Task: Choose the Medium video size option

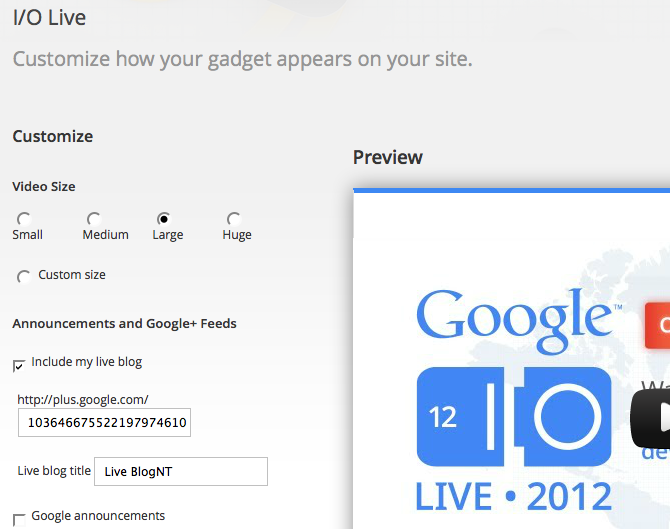Action: tap(93, 219)
